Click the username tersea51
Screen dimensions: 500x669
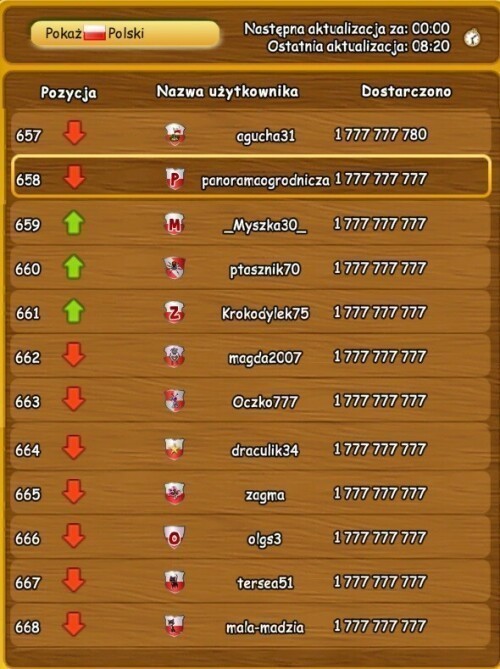point(265,583)
